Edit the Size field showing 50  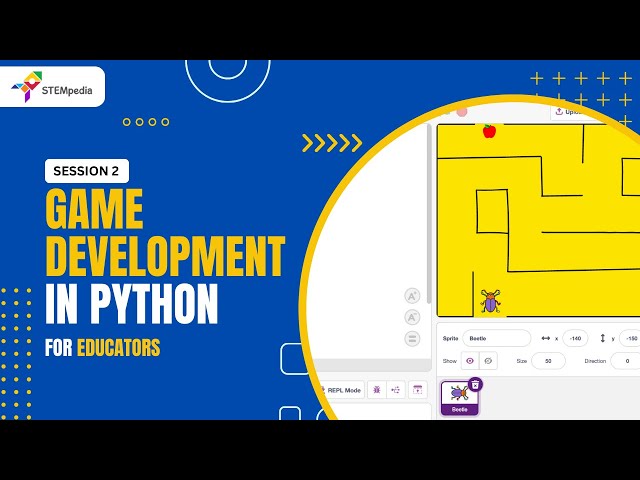[548, 361]
